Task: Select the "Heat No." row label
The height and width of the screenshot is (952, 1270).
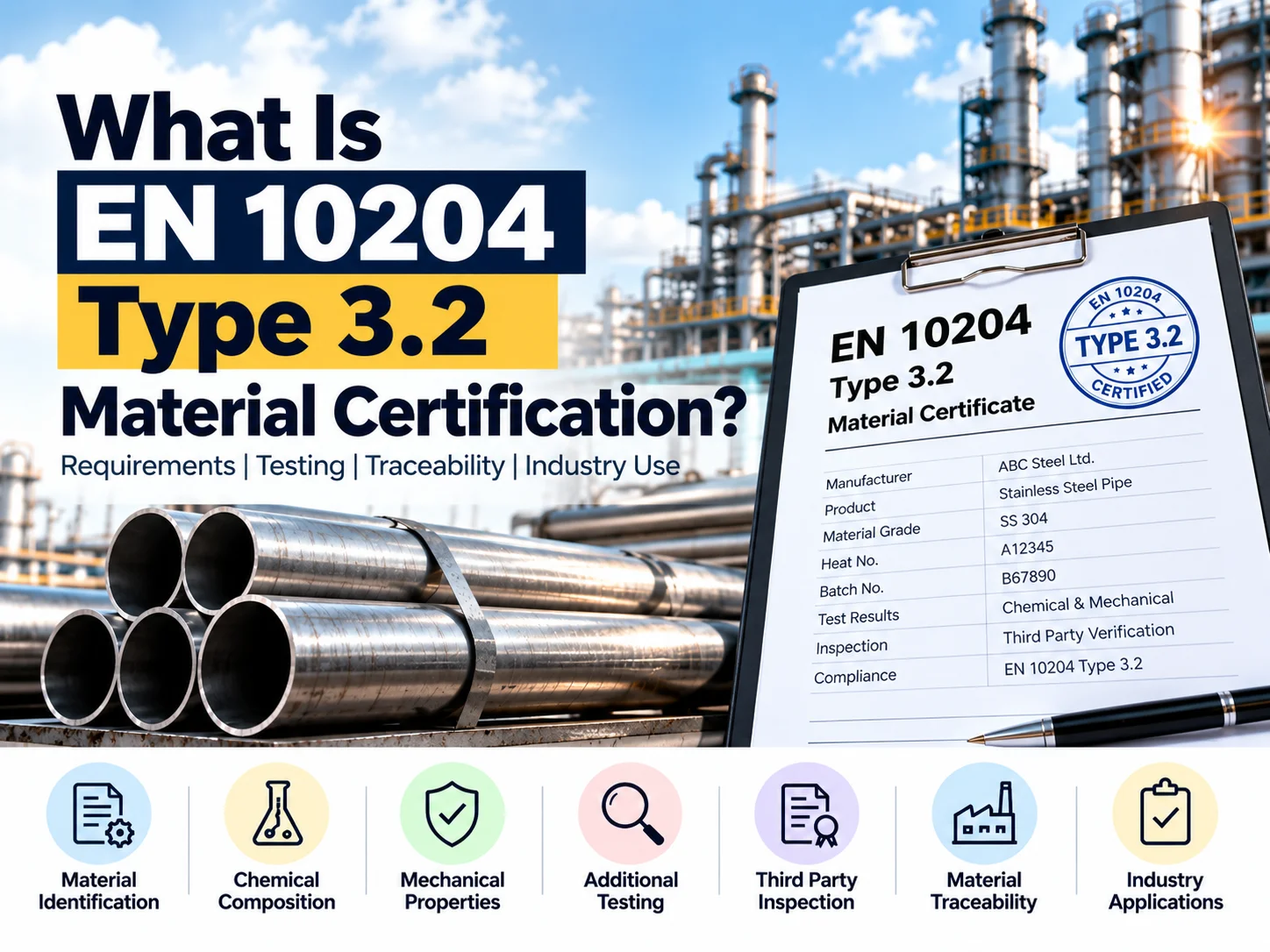Action: point(849,562)
